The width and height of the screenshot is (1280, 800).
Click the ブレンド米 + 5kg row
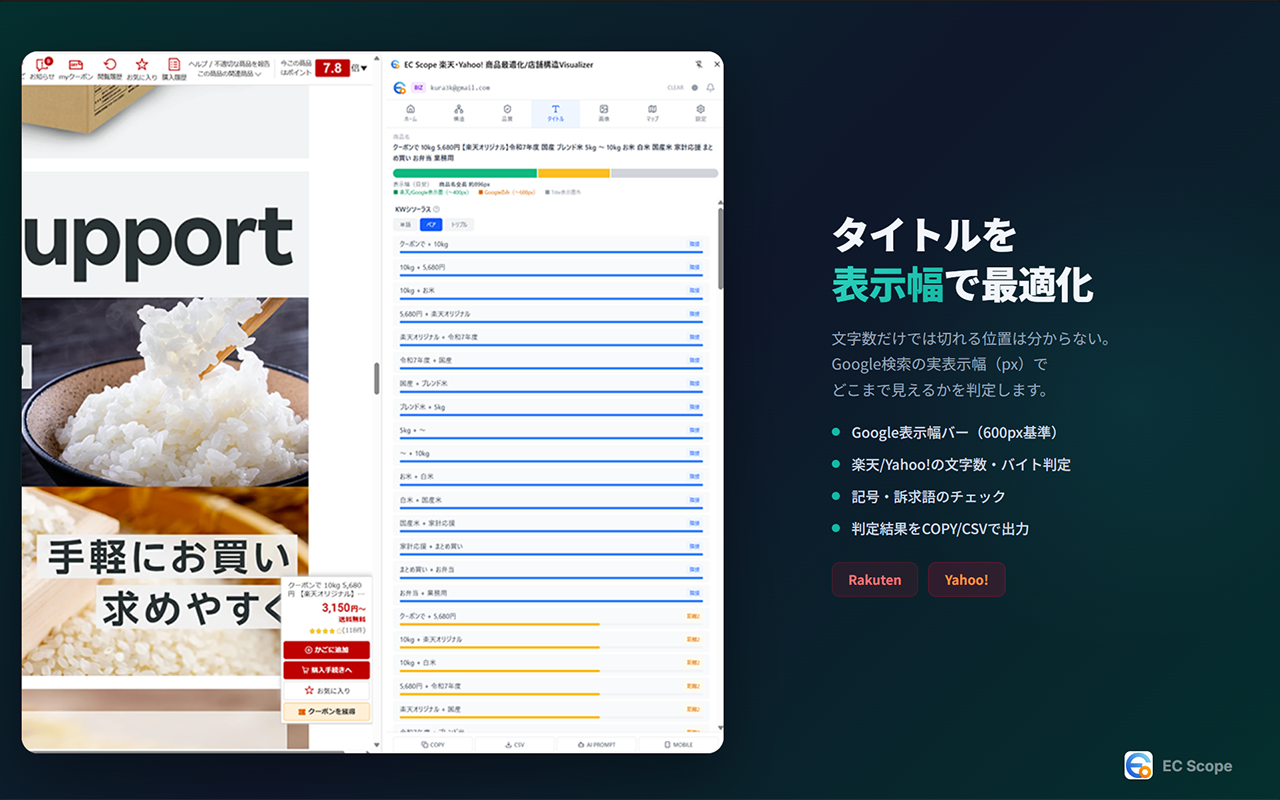(551, 408)
